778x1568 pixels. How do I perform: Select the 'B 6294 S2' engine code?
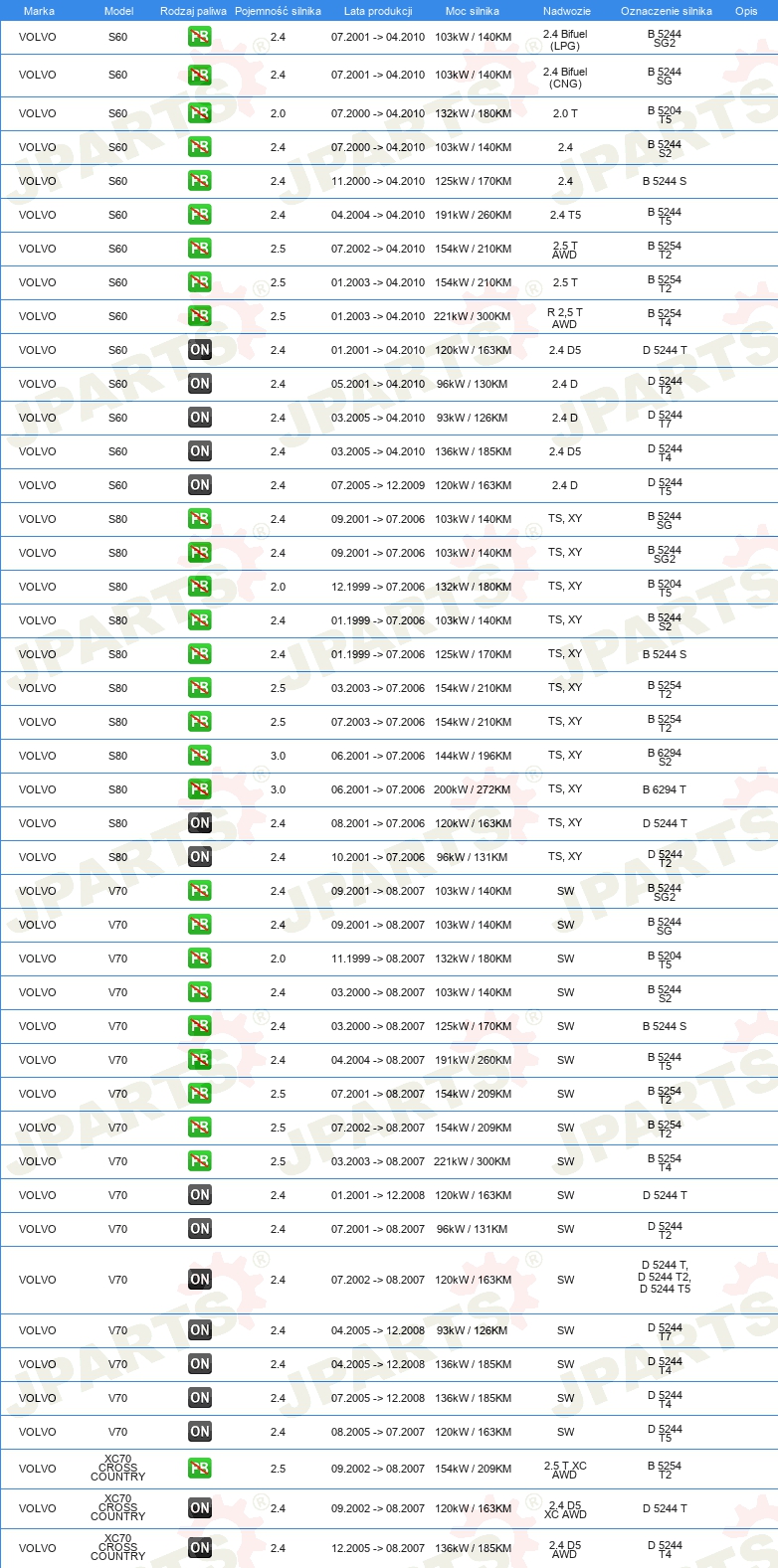click(665, 757)
